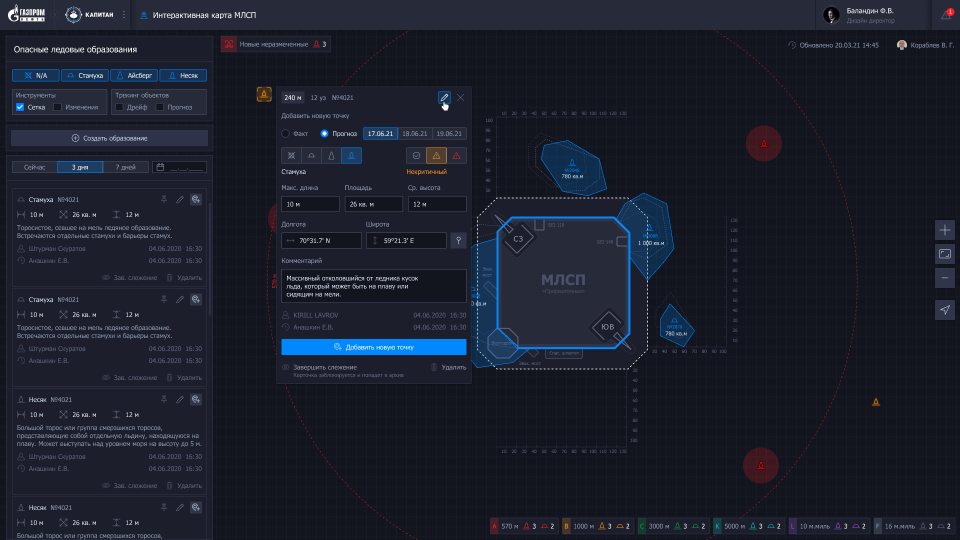Image resolution: width=960 pixels, height=540 pixels.
Task: Pin the first Стамуха card
Action: coord(163,199)
